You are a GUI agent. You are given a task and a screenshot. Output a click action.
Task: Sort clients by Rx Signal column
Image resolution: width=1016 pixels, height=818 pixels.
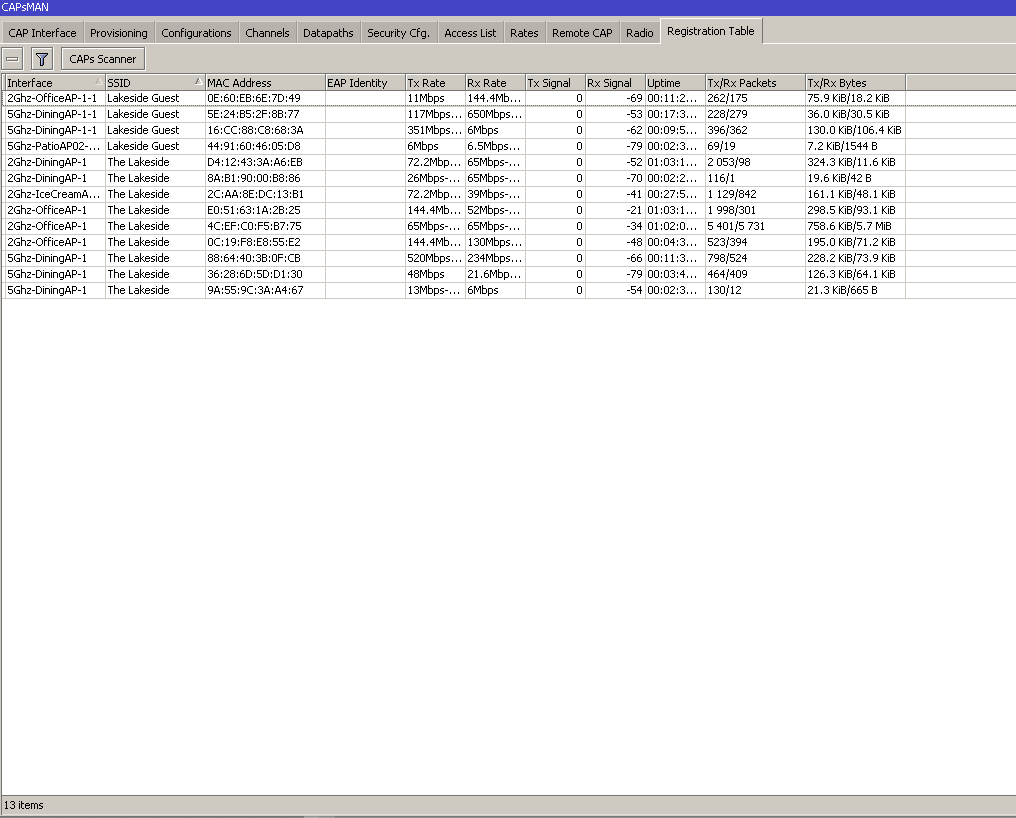(x=611, y=82)
